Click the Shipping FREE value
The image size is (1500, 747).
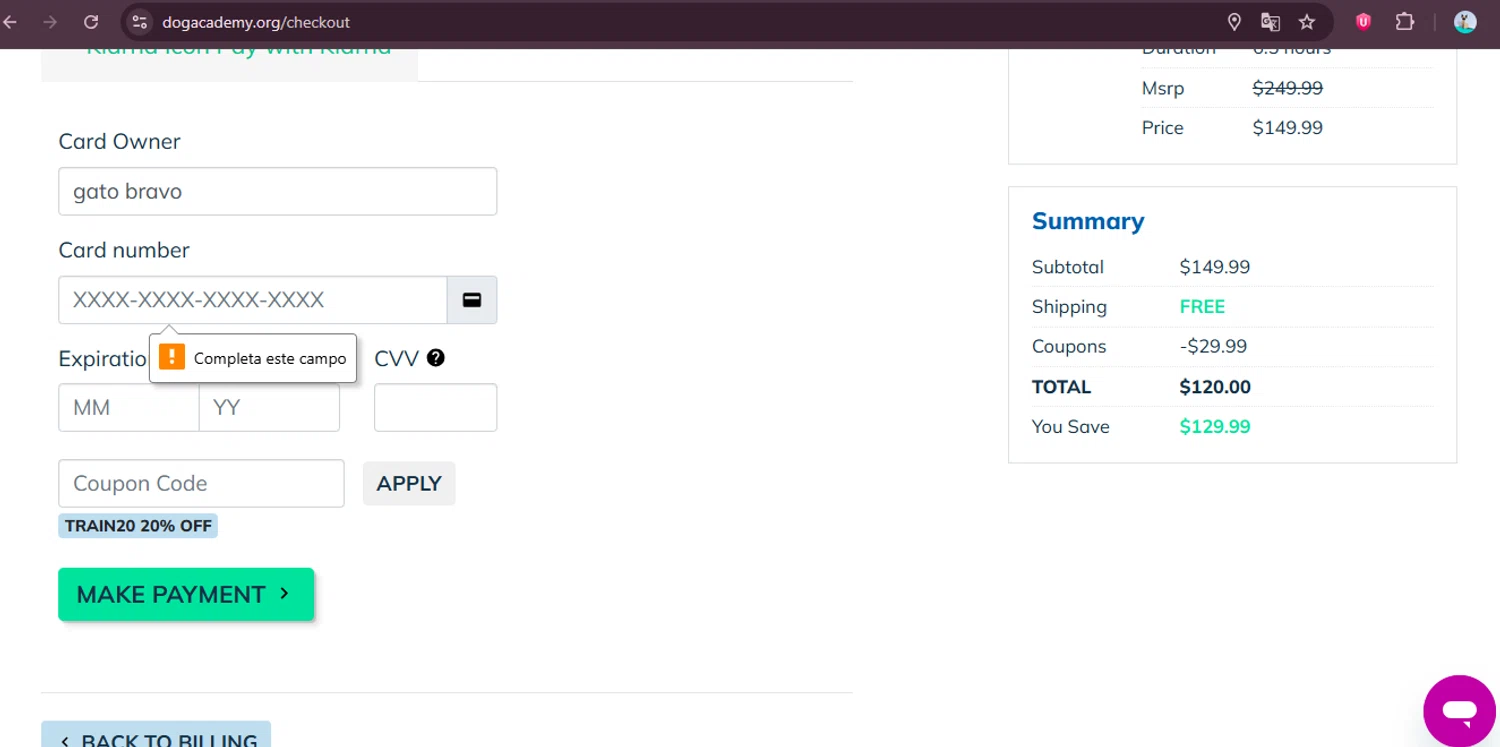[1203, 307]
